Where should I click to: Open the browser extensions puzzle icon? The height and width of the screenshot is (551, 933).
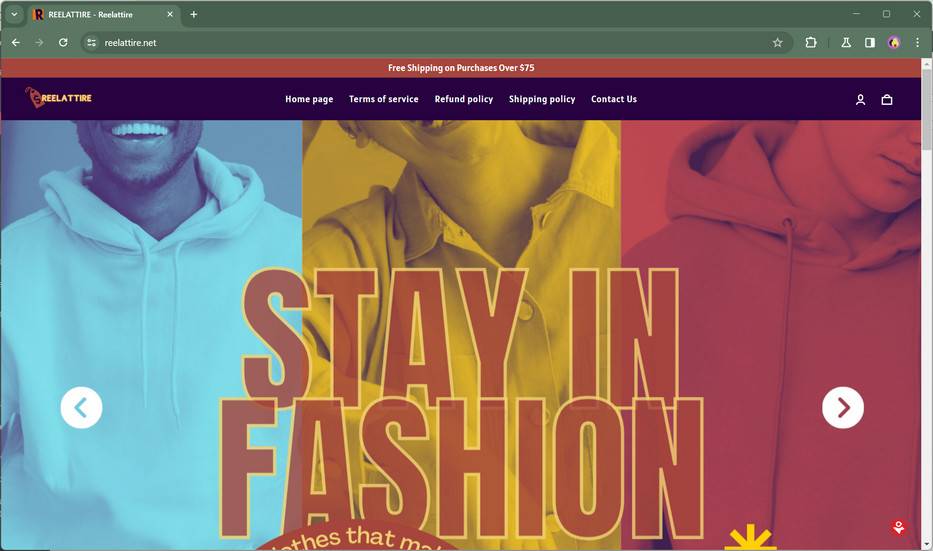pos(810,42)
